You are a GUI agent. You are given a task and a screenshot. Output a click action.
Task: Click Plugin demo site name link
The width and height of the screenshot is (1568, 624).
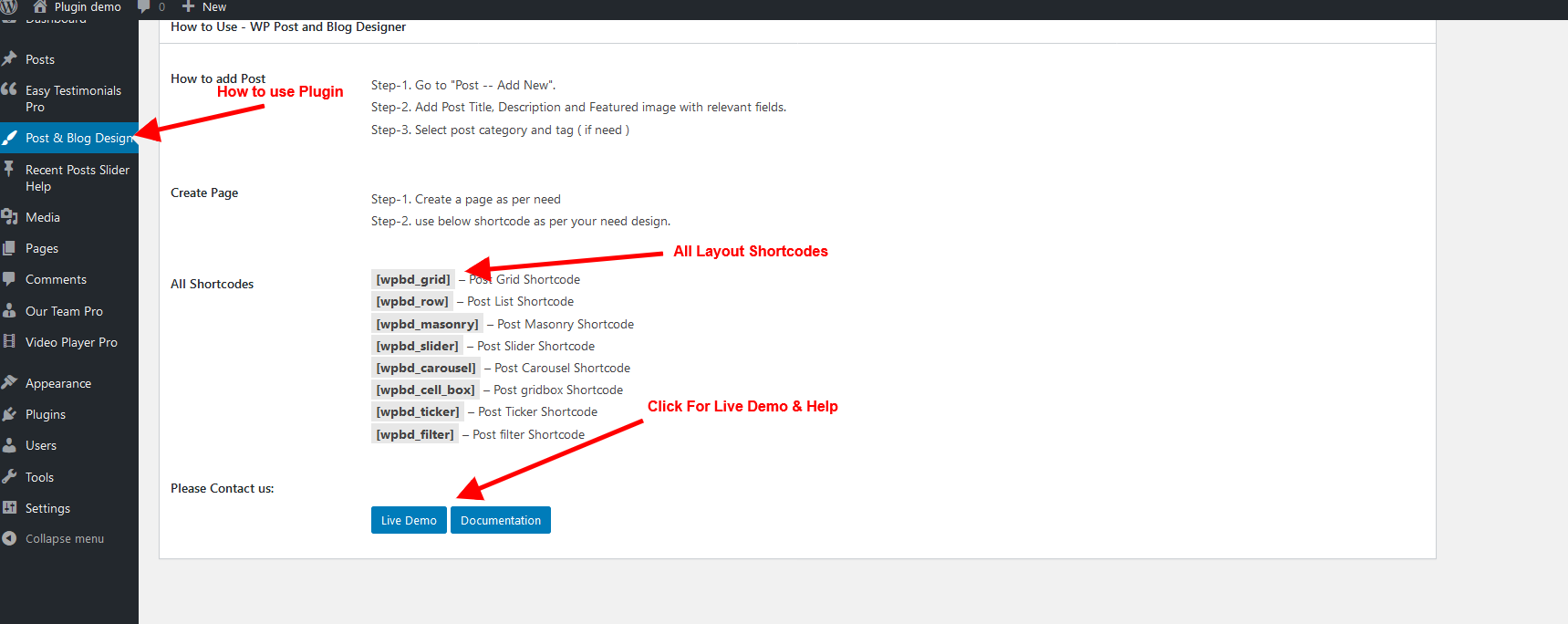point(88,7)
